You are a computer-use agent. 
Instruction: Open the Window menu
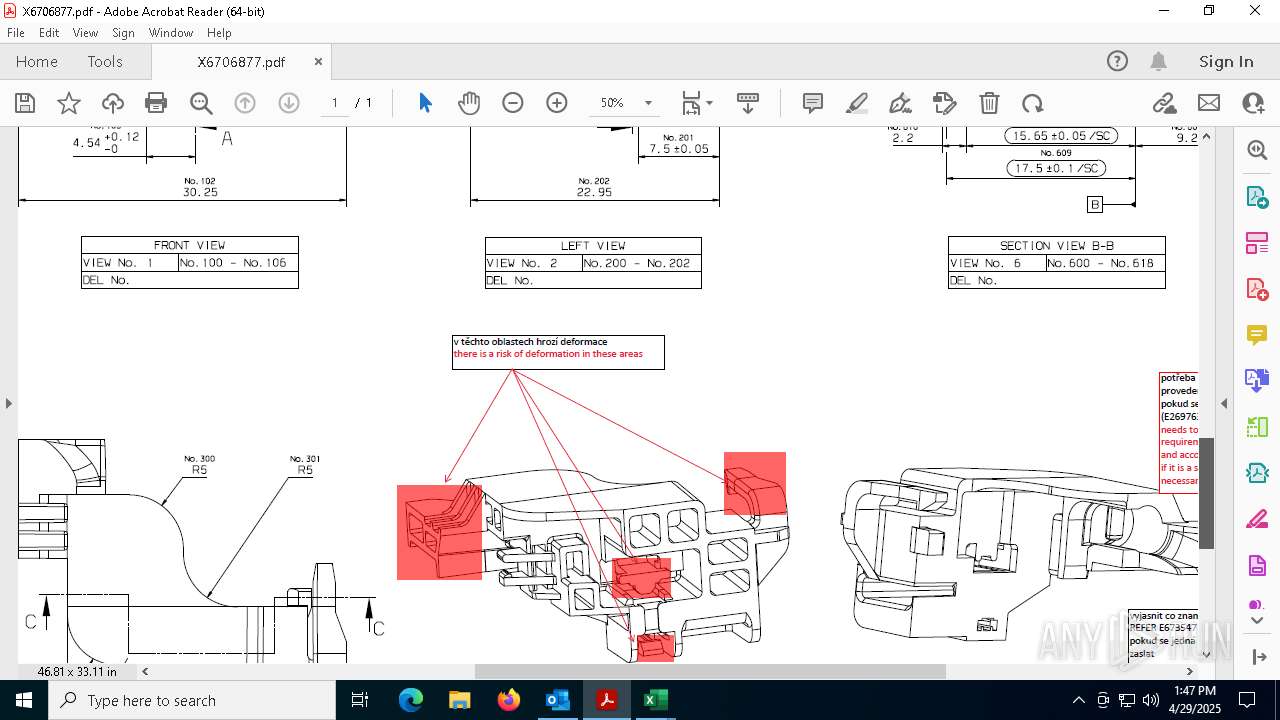point(171,33)
